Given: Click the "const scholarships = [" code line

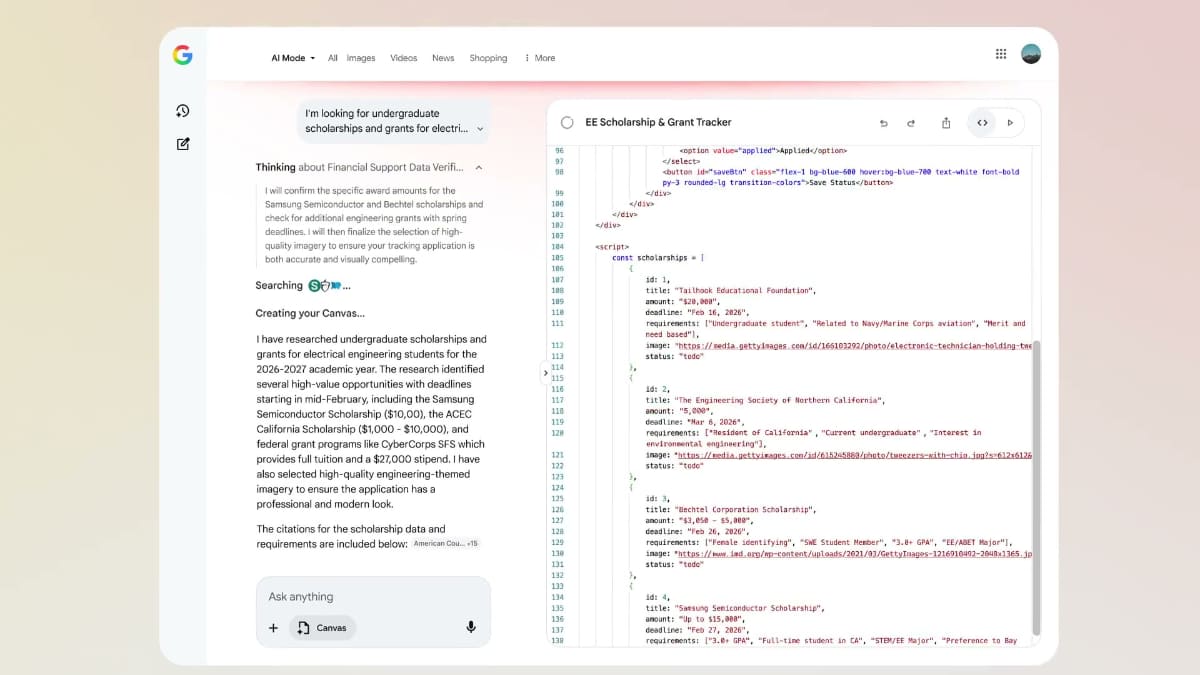Looking at the screenshot, I should coord(658,258).
